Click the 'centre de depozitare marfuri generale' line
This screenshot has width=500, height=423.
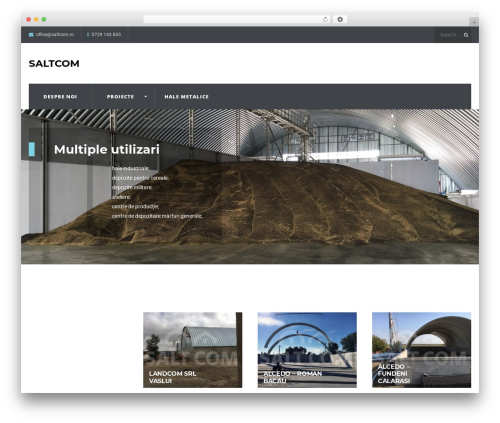pos(157,216)
